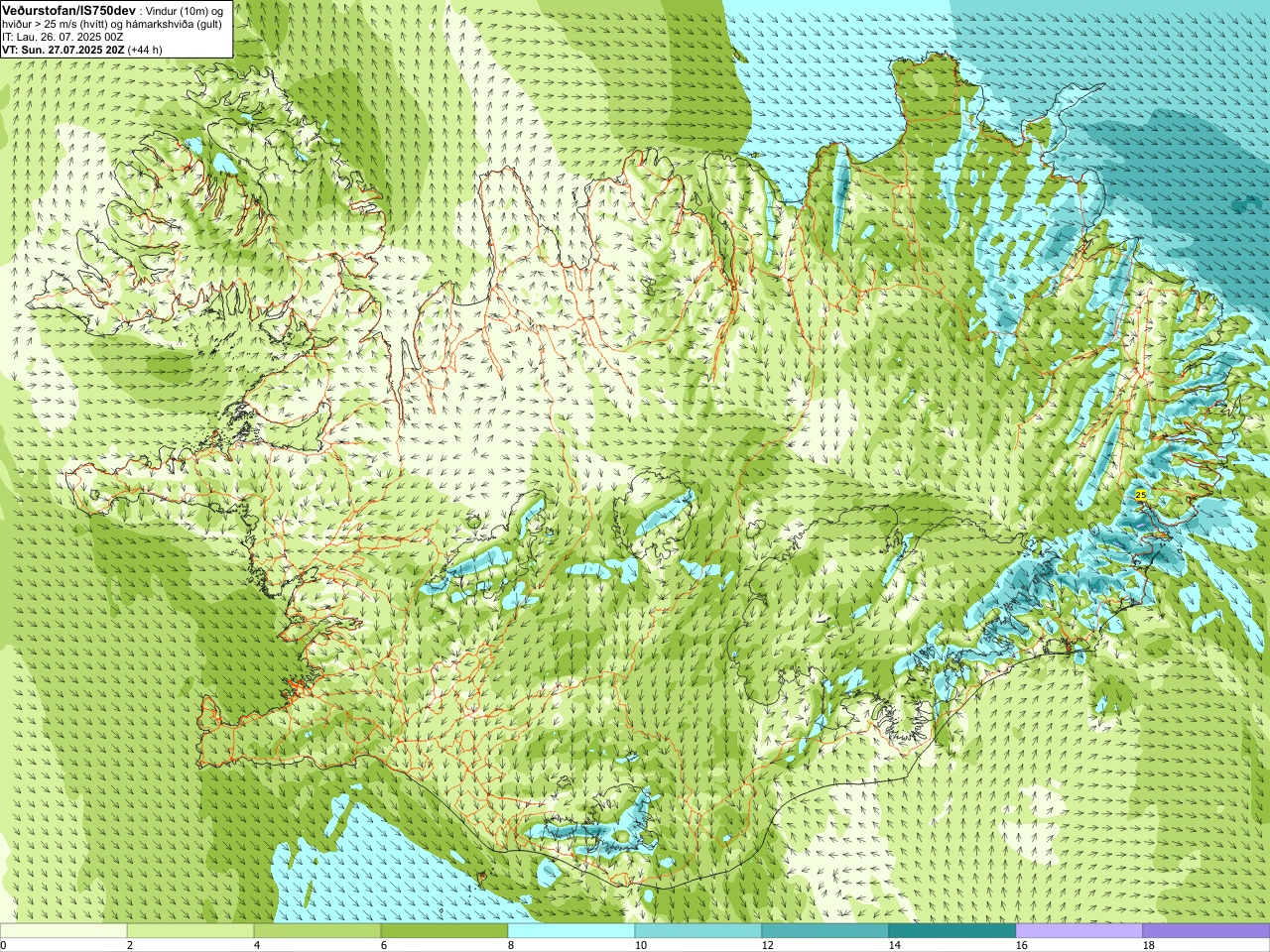
Task: Select the 'IT: Lau. 26. 07. 2025 00Z' text
Action: coord(63,37)
